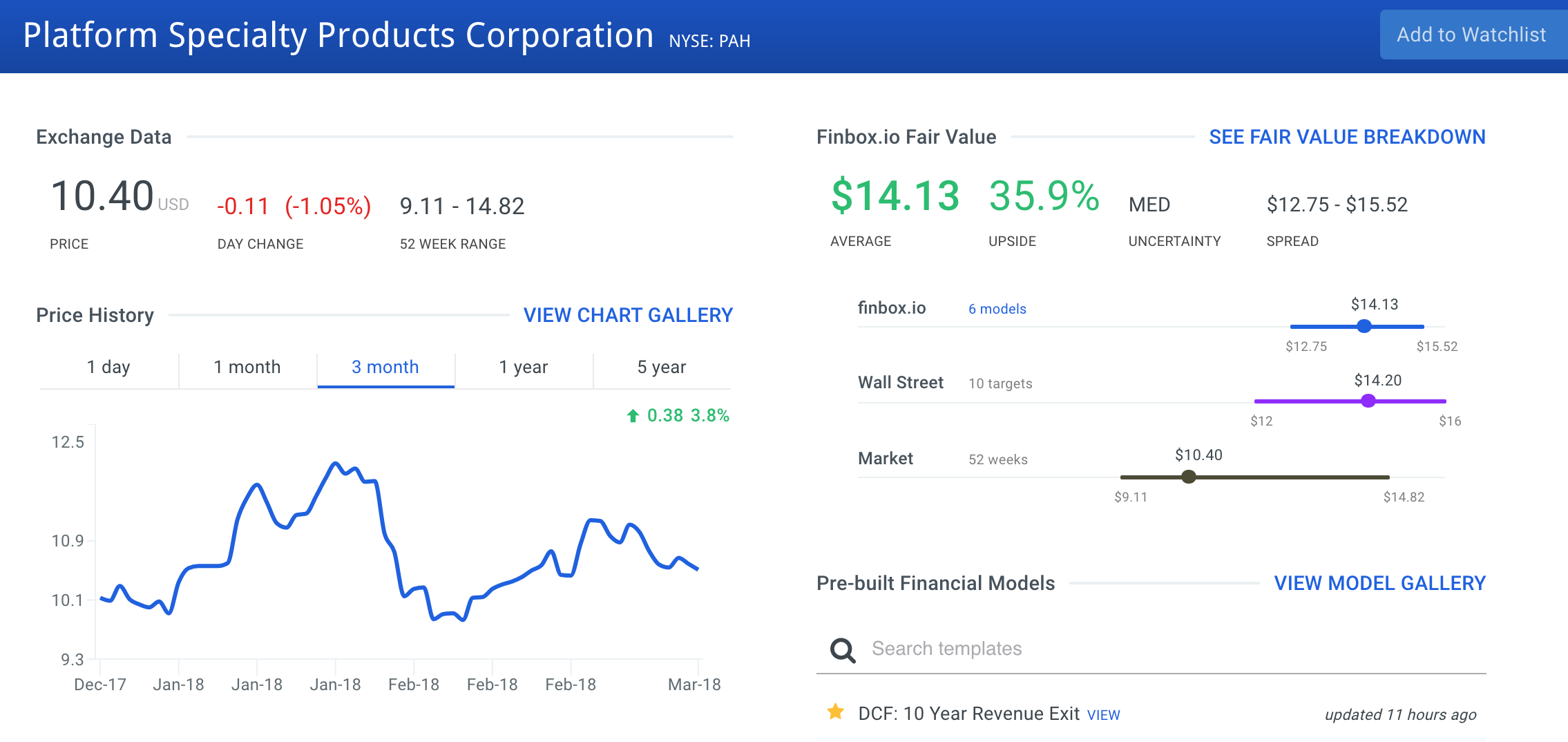Click the 10.40 price value

[x=102, y=196]
